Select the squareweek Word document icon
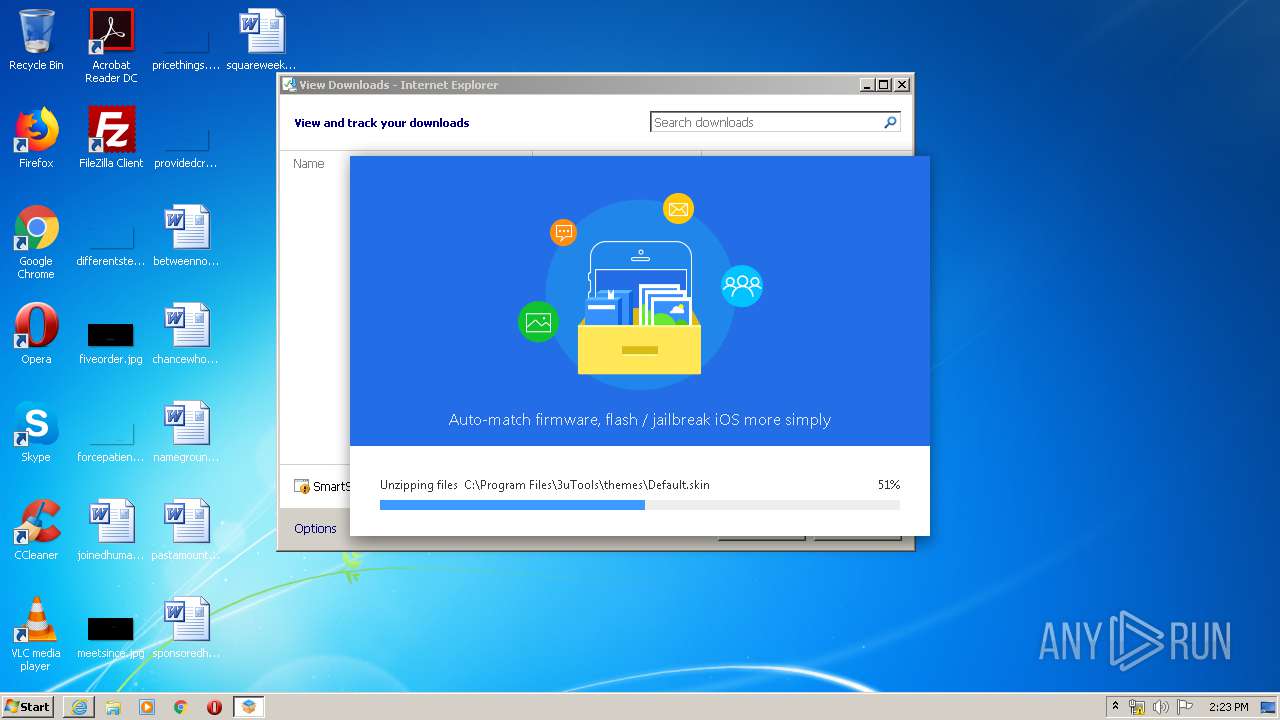Viewport: 1280px width, 720px height. click(261, 40)
